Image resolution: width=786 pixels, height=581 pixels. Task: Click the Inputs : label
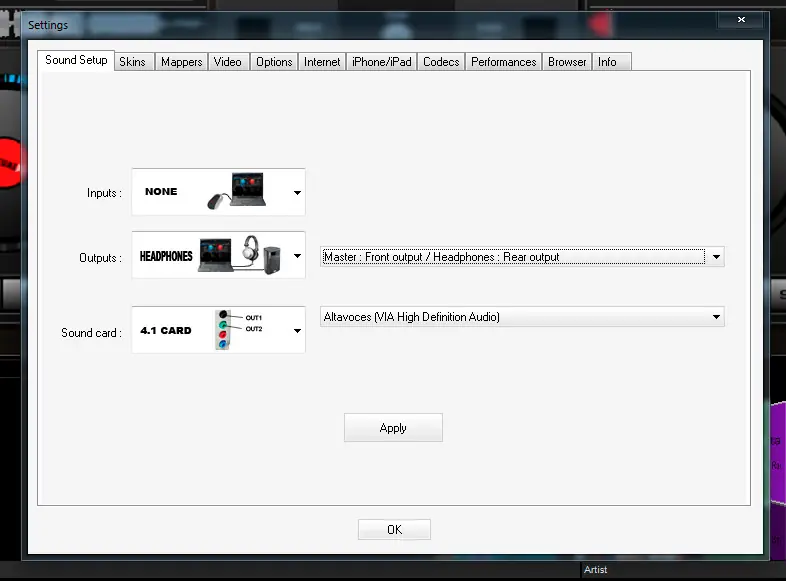click(104, 193)
